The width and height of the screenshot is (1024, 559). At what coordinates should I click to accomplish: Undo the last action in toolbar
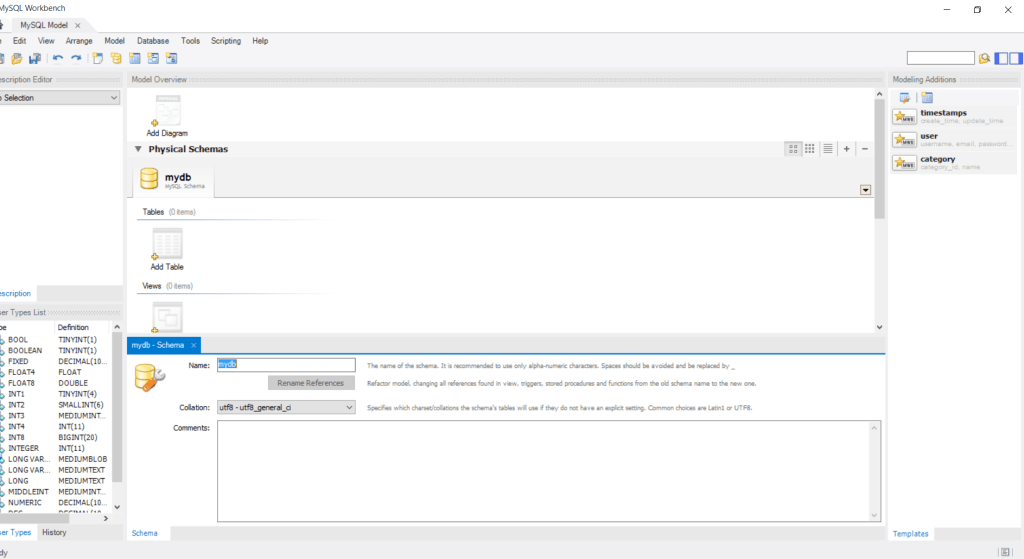pyautogui.click(x=58, y=59)
